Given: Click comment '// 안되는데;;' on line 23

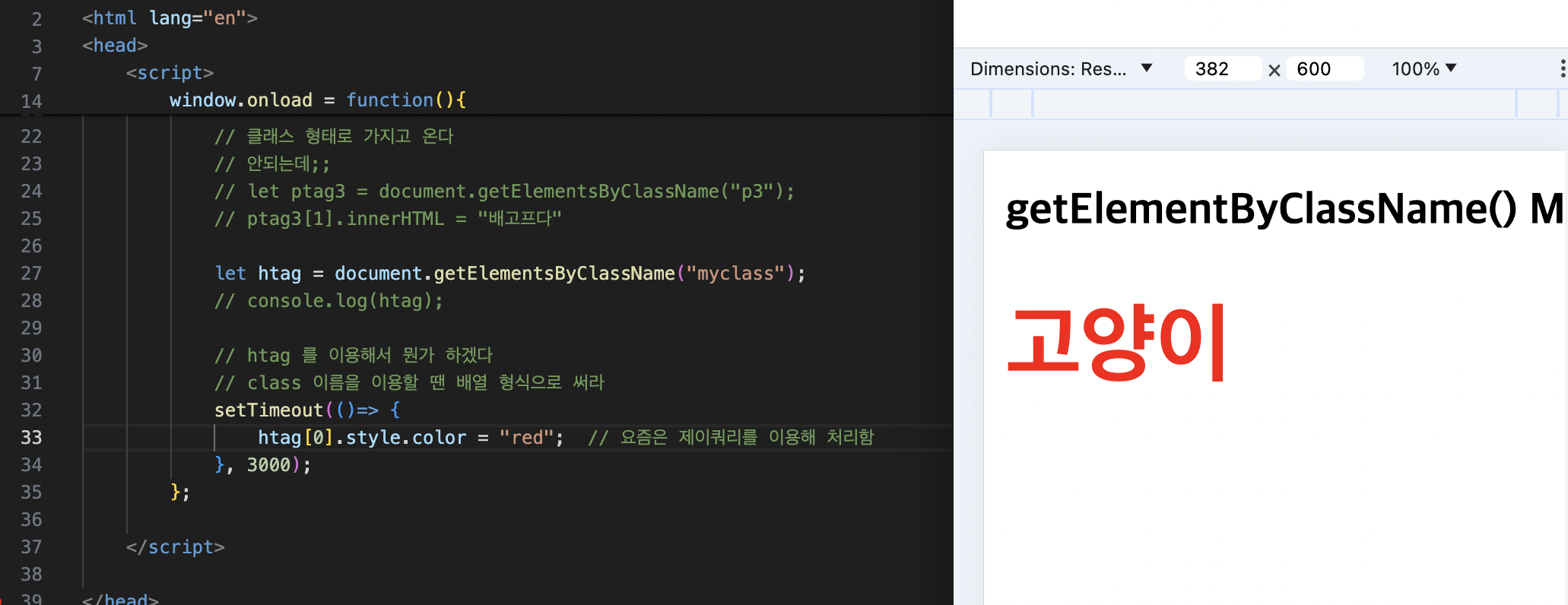Looking at the screenshot, I should (x=272, y=164).
